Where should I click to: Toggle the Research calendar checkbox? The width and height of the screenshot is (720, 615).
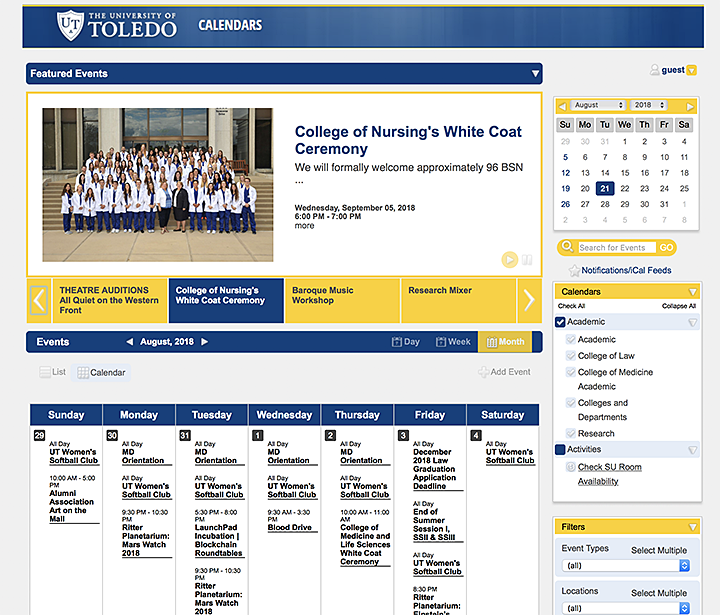click(570, 433)
